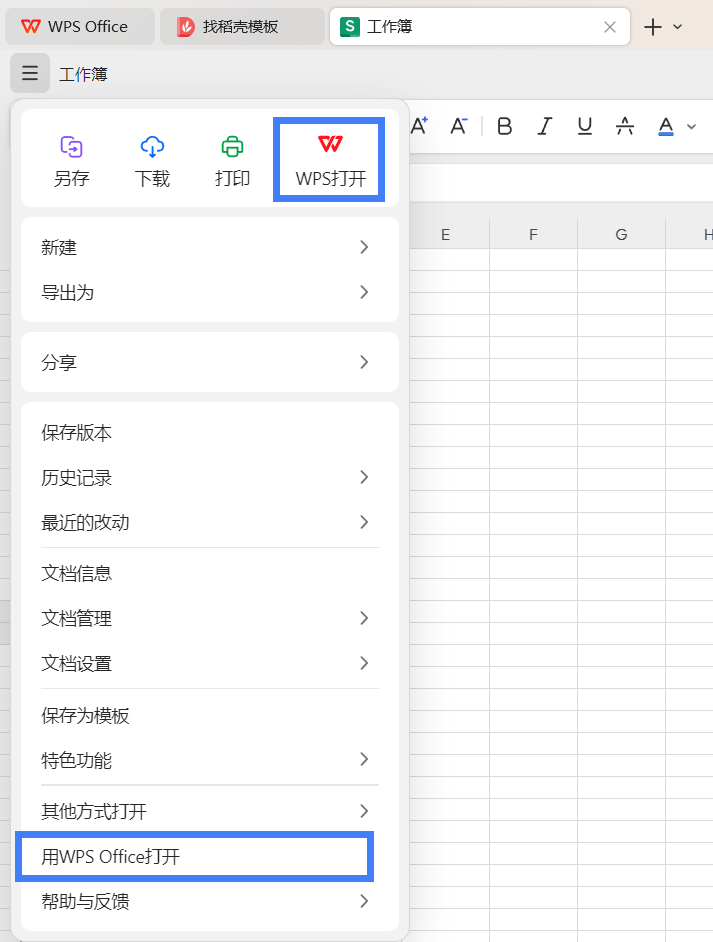
Task: Toggle underline formatting
Action: 584,126
